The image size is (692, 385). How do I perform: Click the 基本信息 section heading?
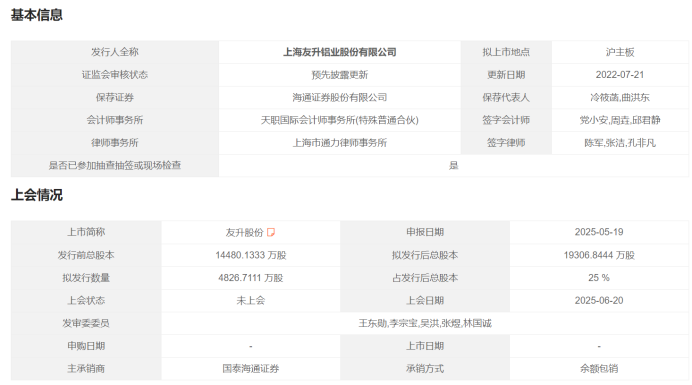pyautogui.click(x=37, y=15)
